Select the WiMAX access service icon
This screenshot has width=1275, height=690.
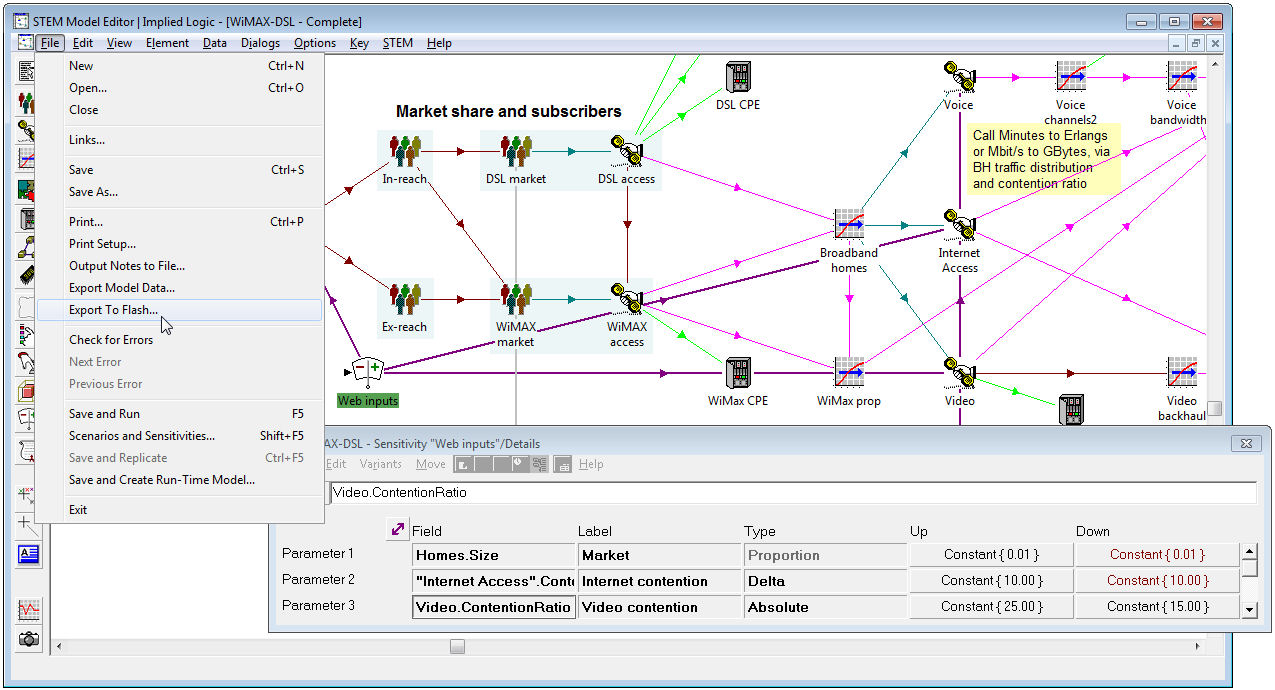pyautogui.click(x=627, y=299)
